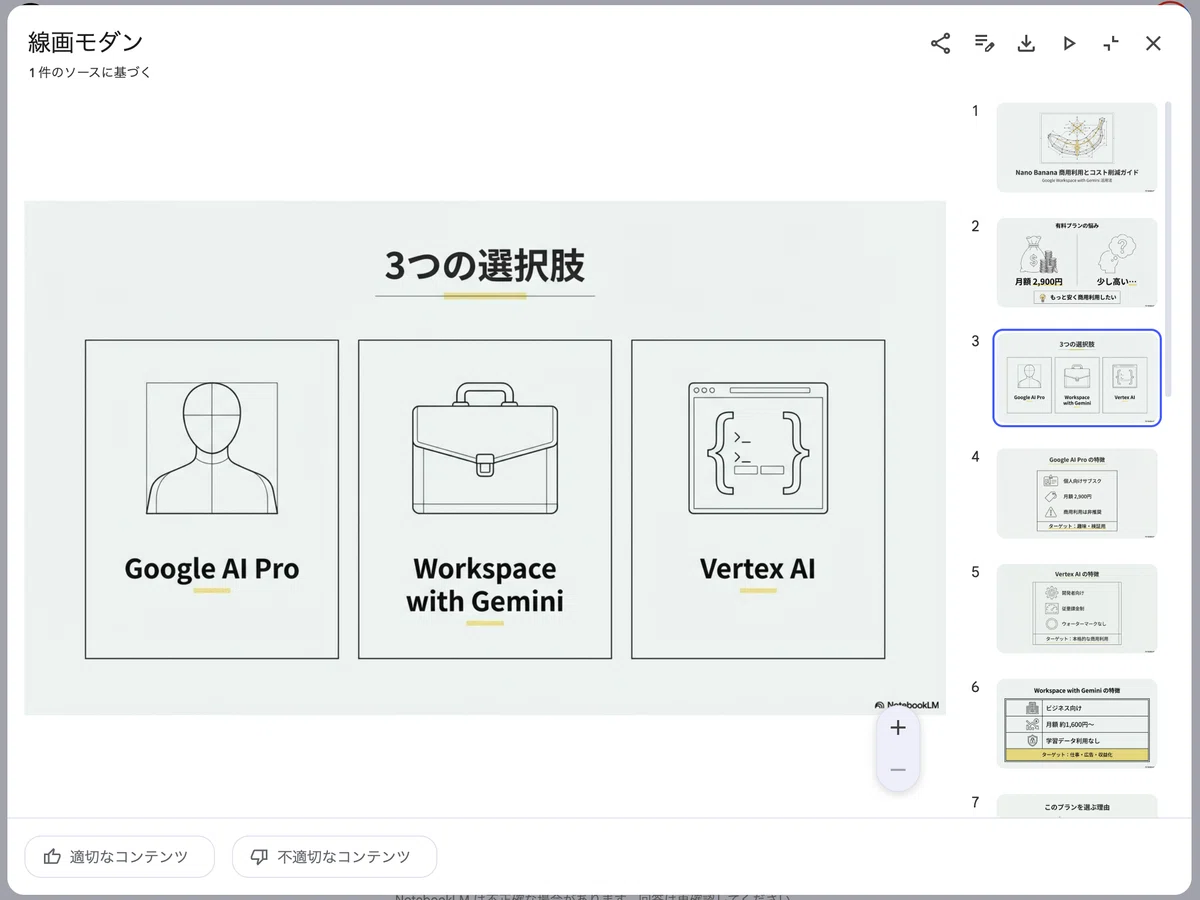
Task: Click the 線画モダン title text
Action: pos(86,42)
